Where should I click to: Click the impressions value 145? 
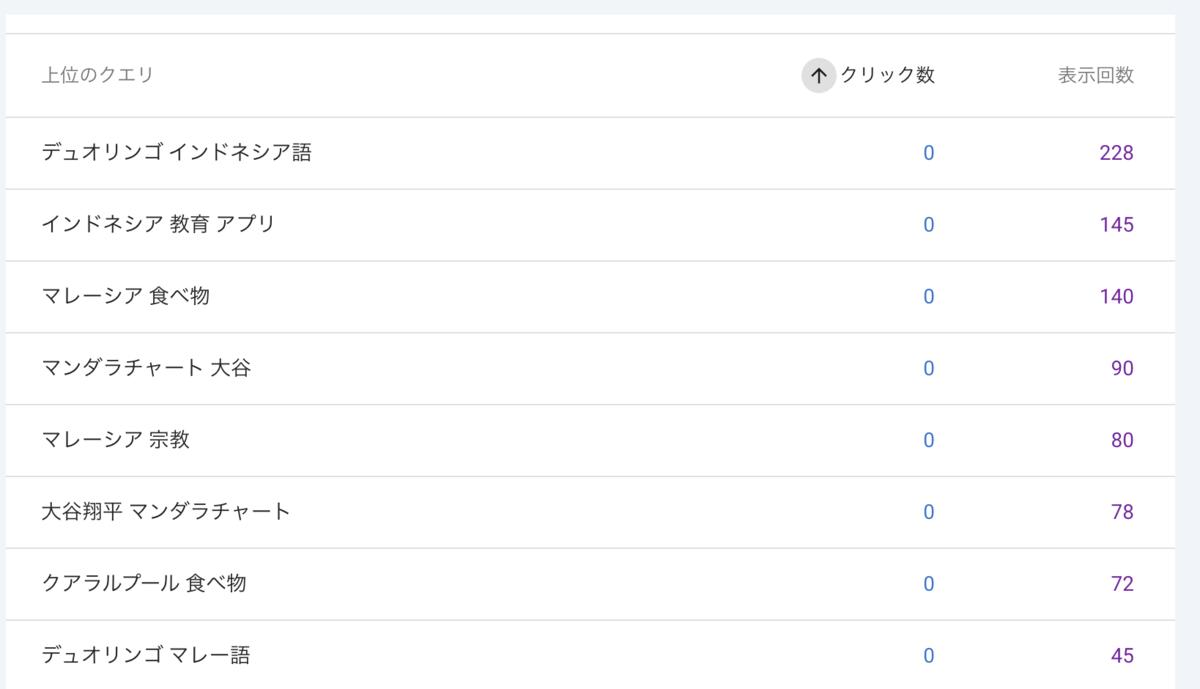click(x=1116, y=225)
